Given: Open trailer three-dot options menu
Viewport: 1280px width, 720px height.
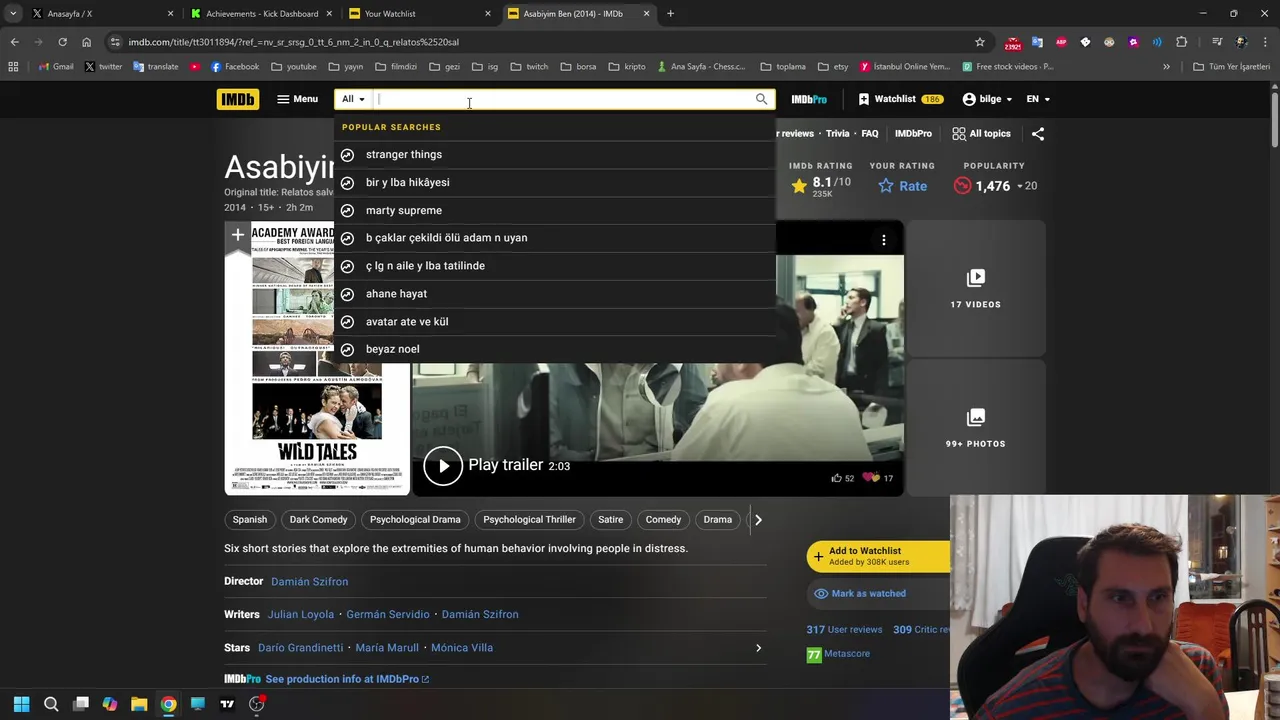Looking at the screenshot, I should (883, 239).
